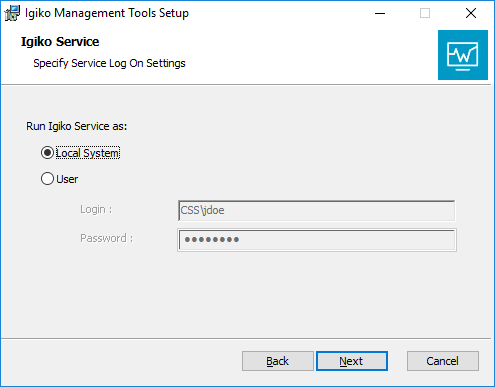This screenshot has width=495, height=387.
Task: Click the 'User' option label text
Action: (67, 179)
